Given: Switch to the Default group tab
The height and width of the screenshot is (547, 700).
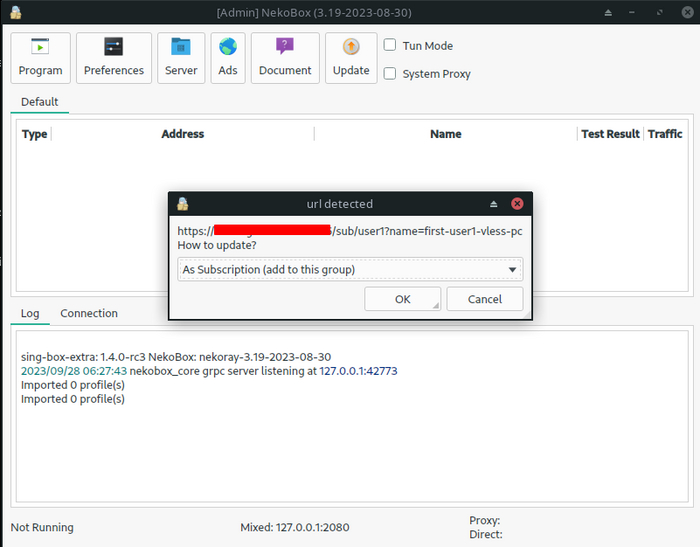Looking at the screenshot, I should coord(39,102).
